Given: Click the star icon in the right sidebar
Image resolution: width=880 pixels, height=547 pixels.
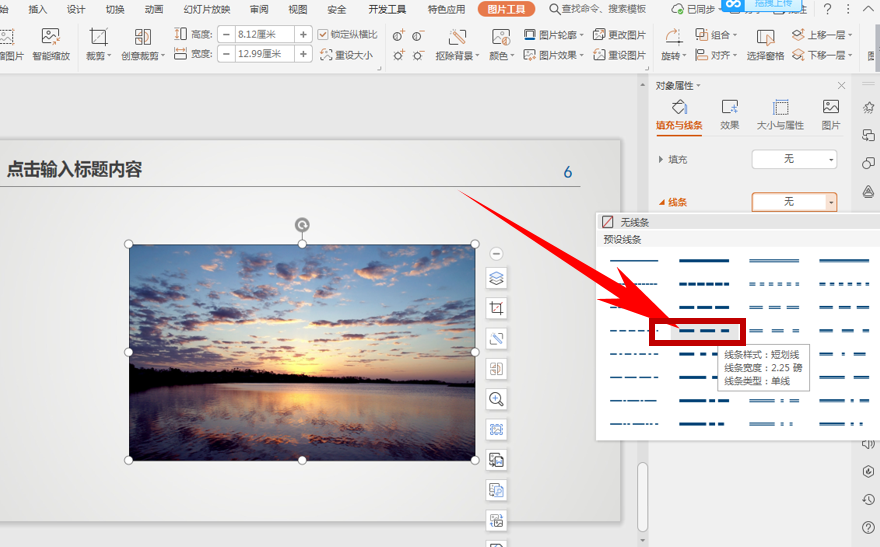Looking at the screenshot, I should tap(868, 107).
